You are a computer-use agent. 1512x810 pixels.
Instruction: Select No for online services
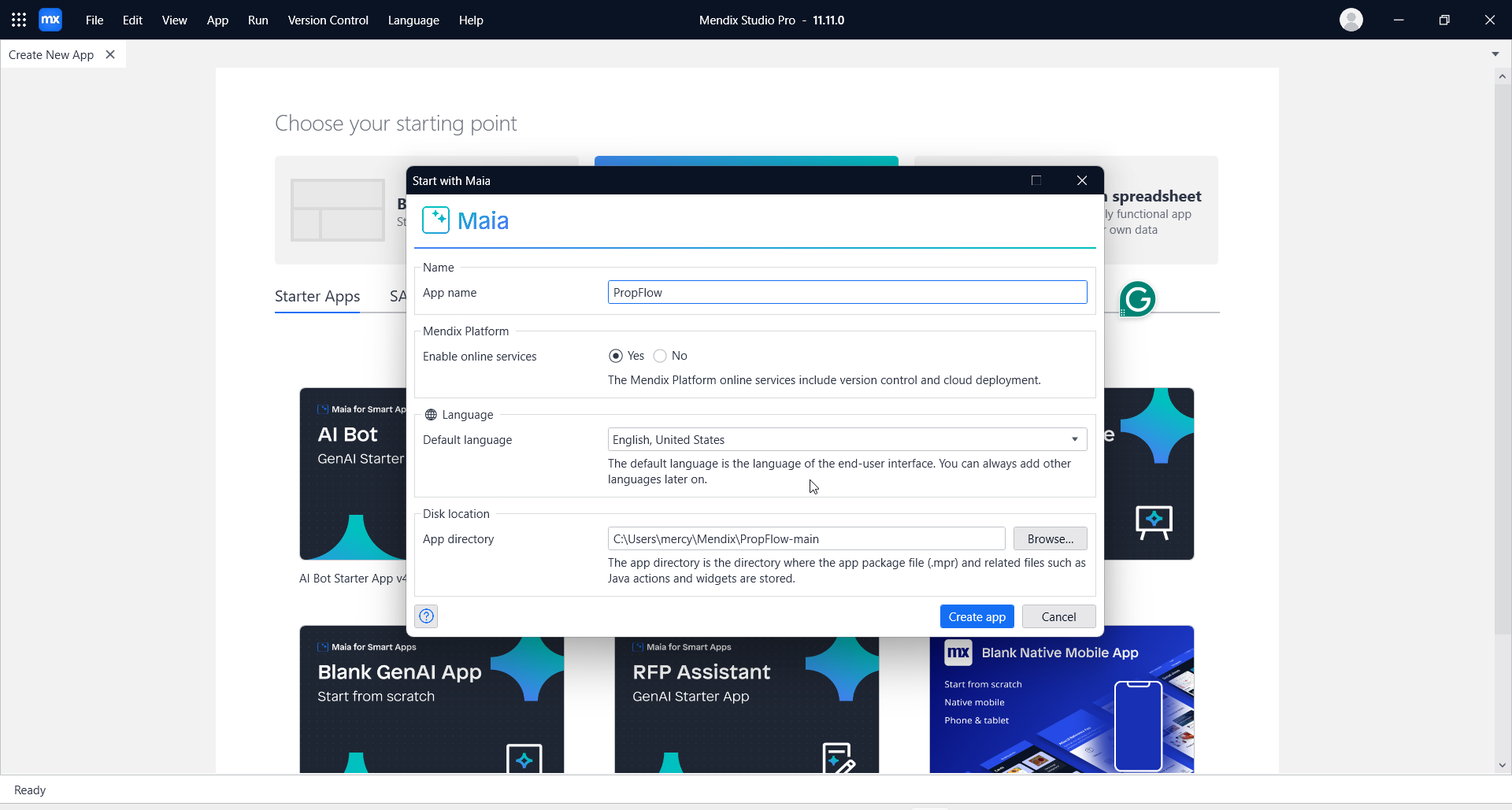(660, 356)
